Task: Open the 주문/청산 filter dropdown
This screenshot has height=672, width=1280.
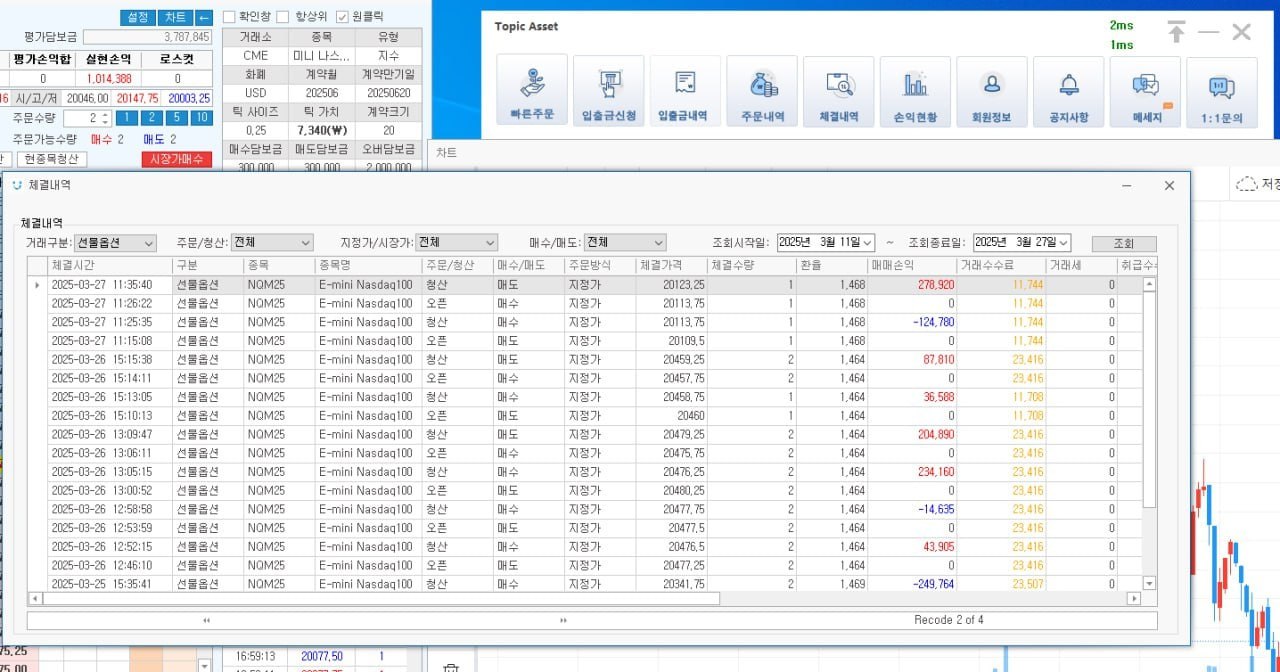Action: pyautogui.click(x=272, y=243)
